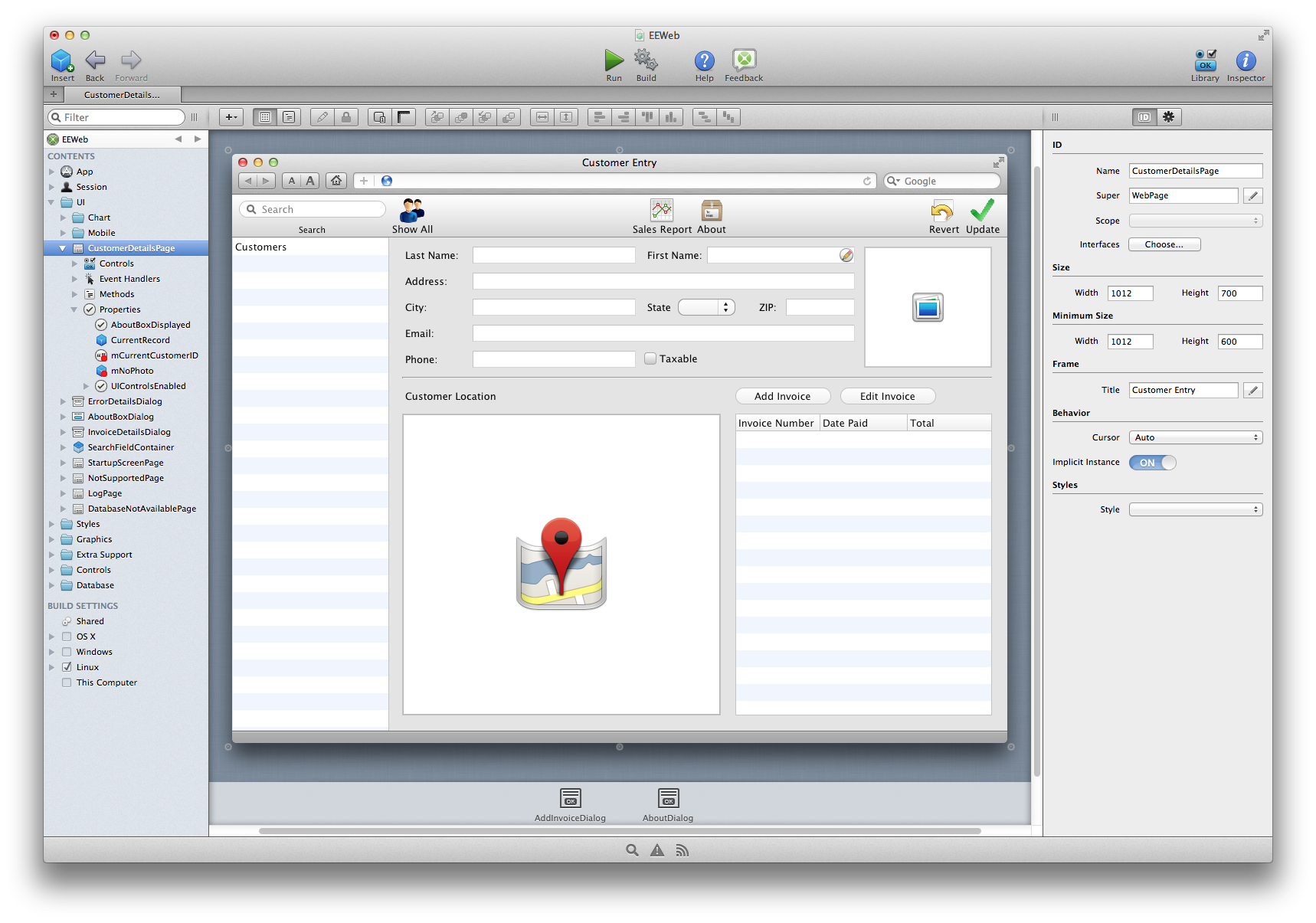
Task: Open the Sales Report icon
Action: [662, 210]
